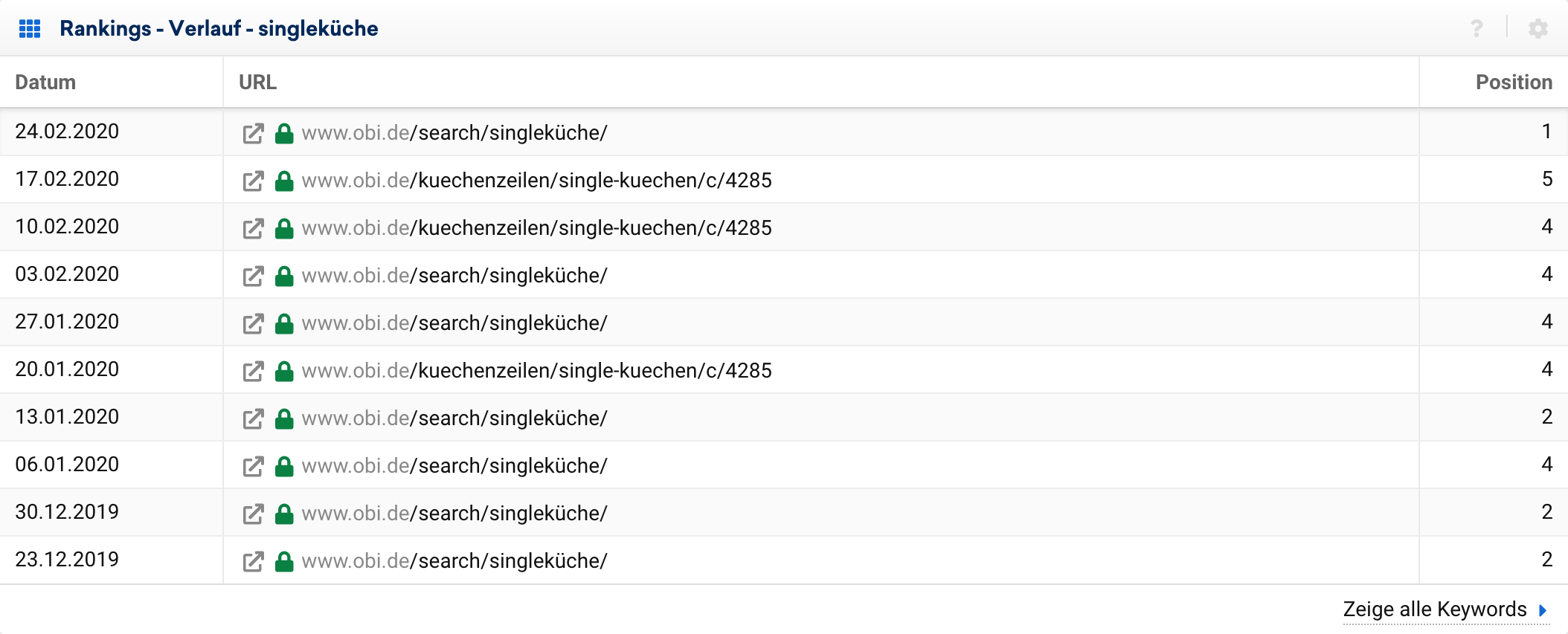Open the obi.de search URL dated 06.01.2020
Viewport: 1568px width, 634px height.
pyautogui.click(x=454, y=466)
